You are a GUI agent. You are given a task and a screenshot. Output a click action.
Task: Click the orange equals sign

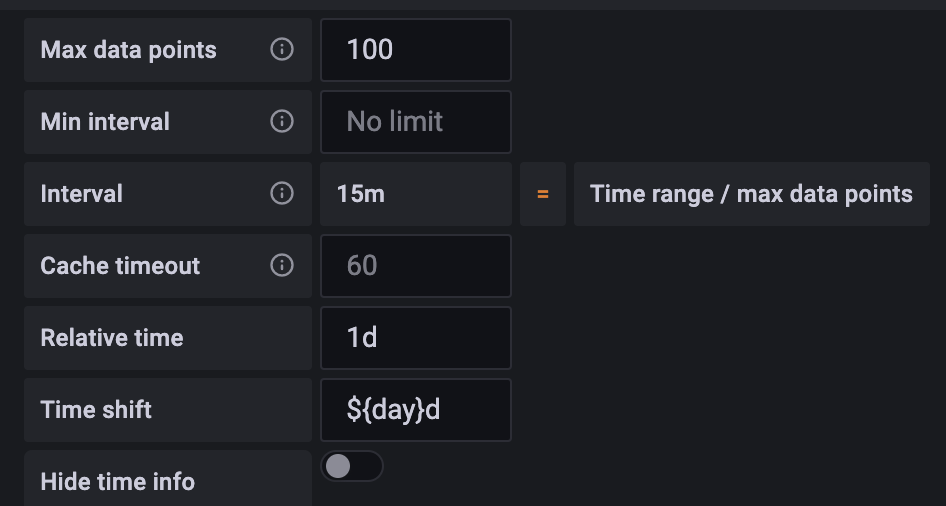[x=543, y=194]
